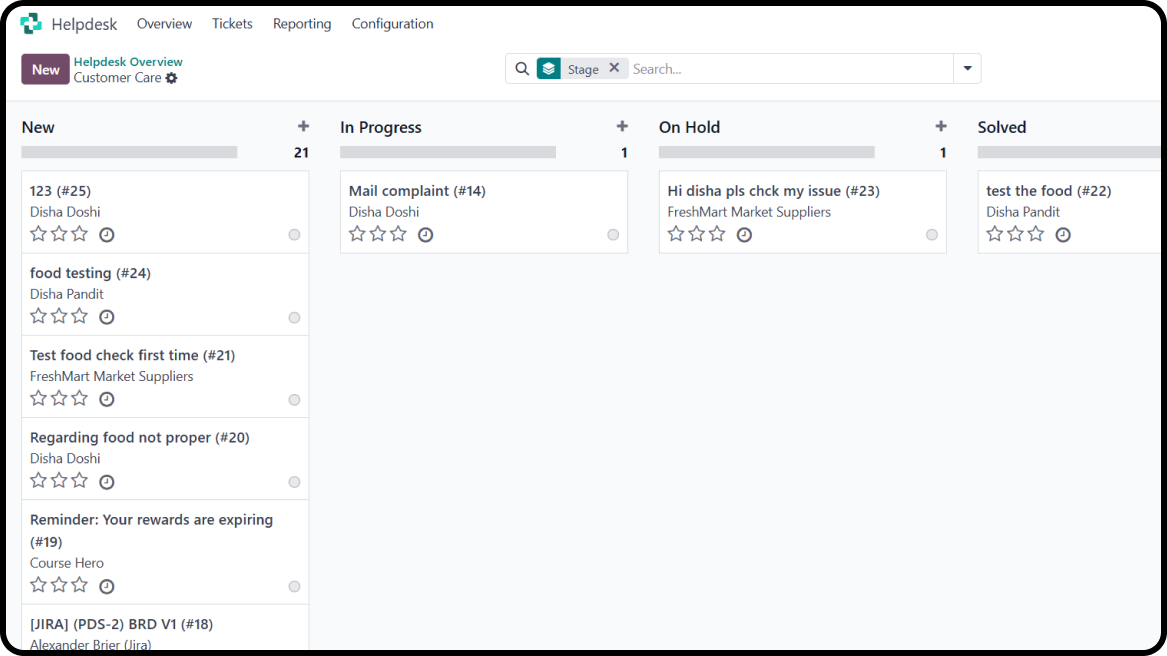Viewport: 1167px width, 656px height.
Task: Click activity clock on ticket 123 (#25)
Action: pyautogui.click(x=107, y=235)
